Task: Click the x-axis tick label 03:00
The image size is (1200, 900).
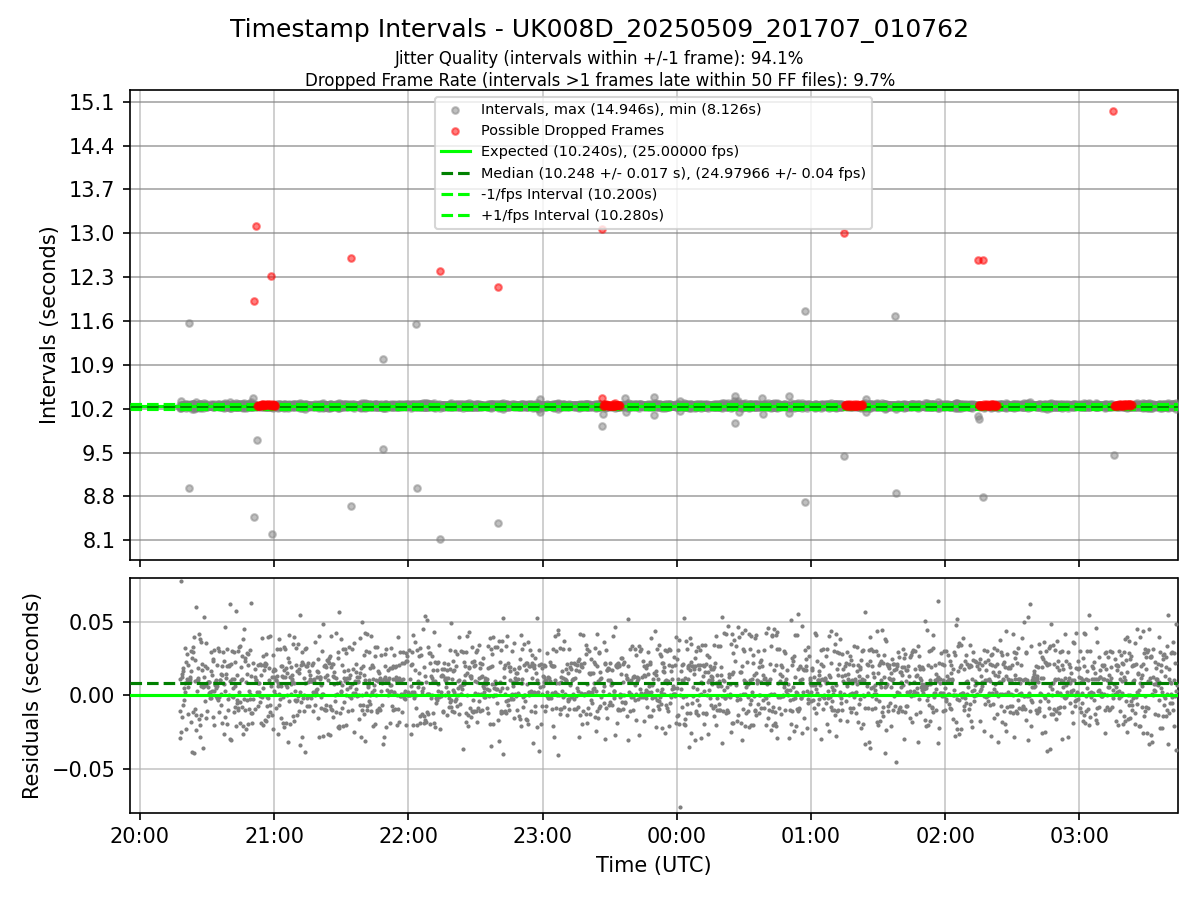Action: click(x=1079, y=835)
